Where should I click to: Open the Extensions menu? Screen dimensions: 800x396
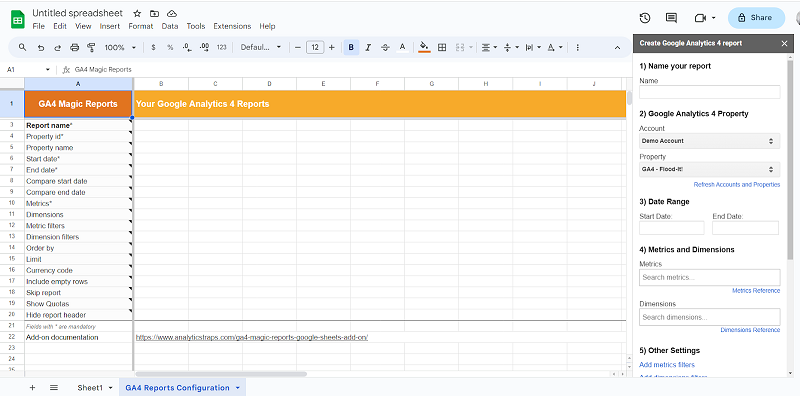[232, 26]
